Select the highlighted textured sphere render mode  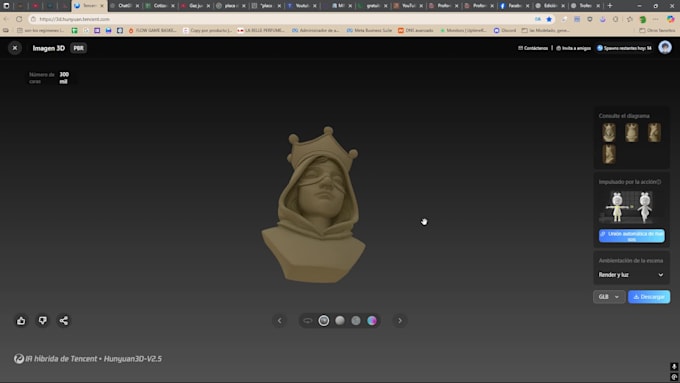[324, 321]
